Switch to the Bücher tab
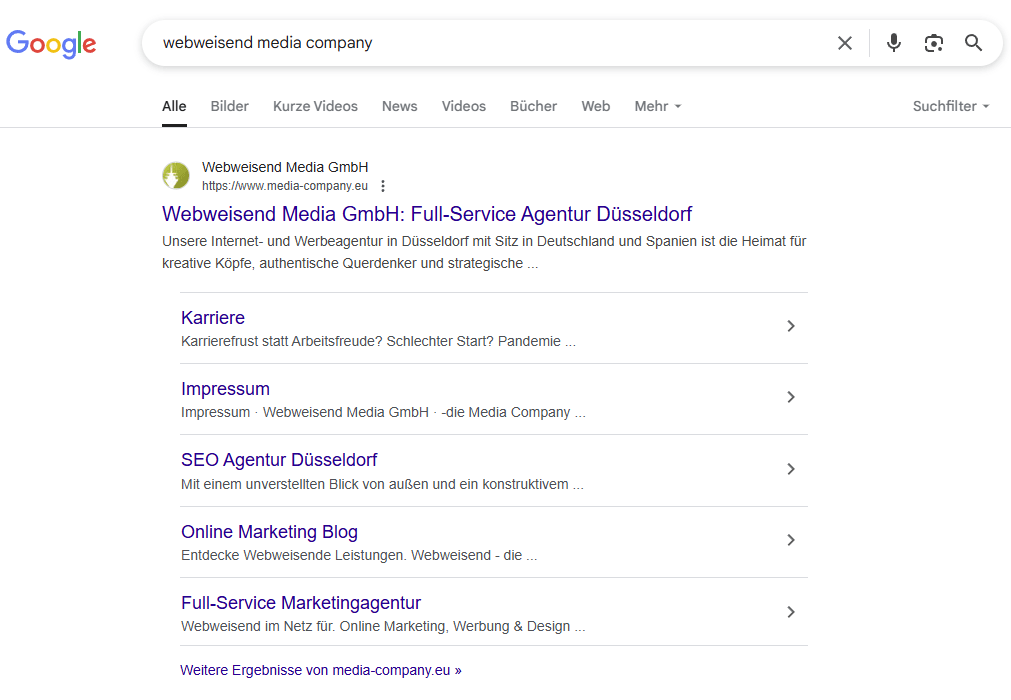The width and height of the screenshot is (1011, 700). click(x=533, y=106)
